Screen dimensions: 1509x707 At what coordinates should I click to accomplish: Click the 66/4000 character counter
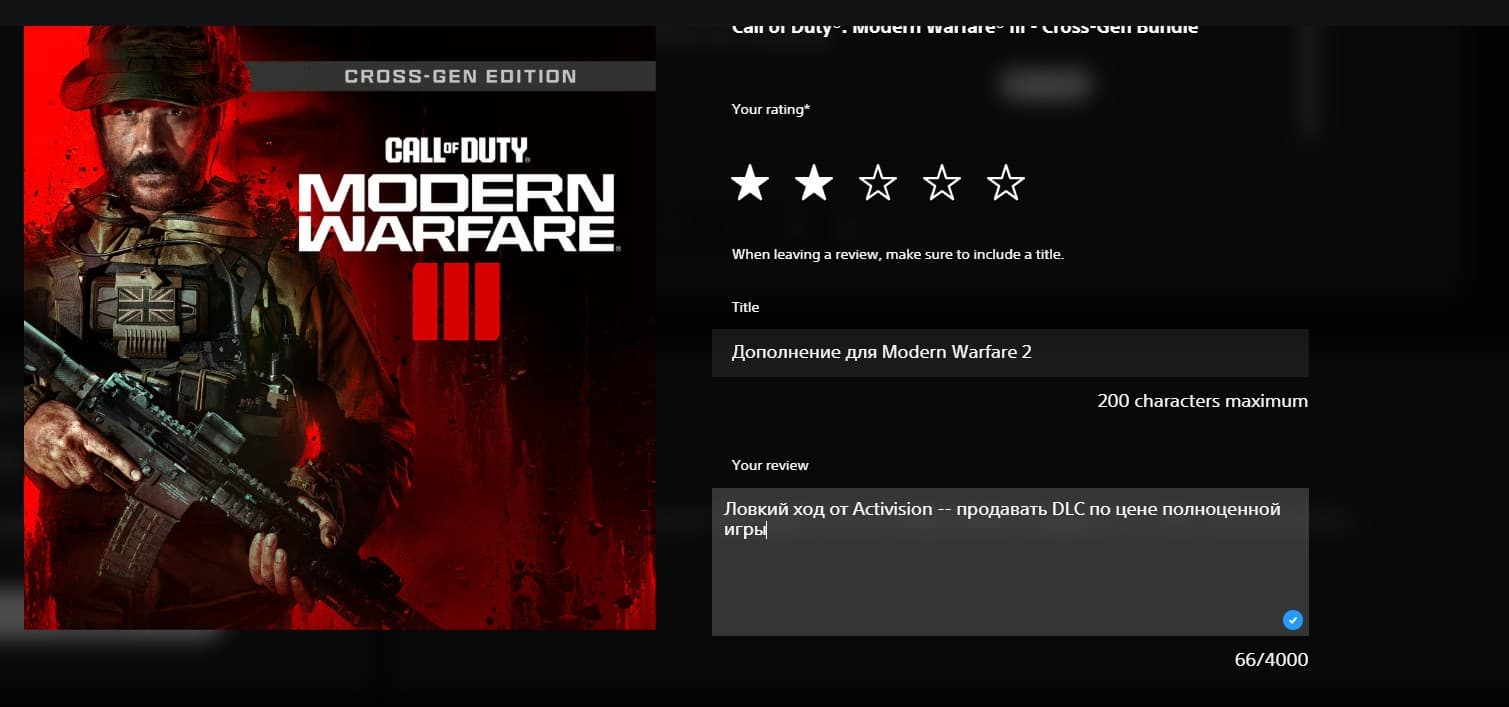click(1271, 660)
